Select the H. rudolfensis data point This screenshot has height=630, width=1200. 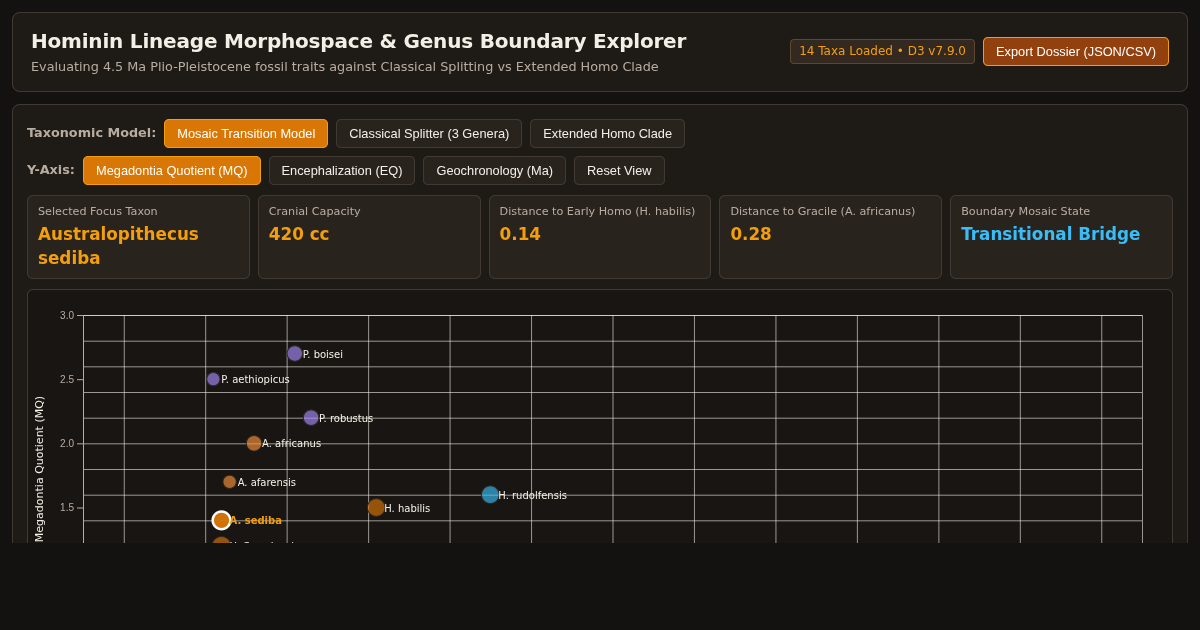(x=490, y=494)
